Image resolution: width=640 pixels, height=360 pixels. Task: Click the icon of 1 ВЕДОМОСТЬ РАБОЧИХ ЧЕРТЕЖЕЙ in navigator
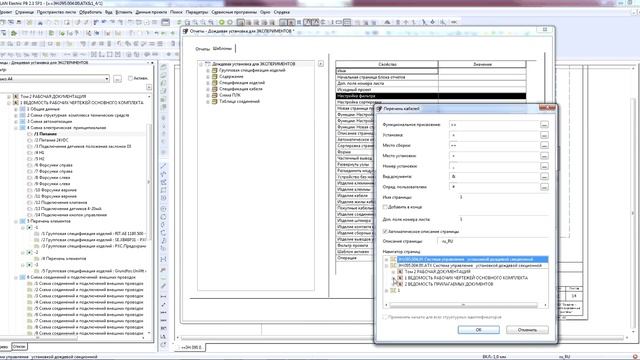[400, 278]
